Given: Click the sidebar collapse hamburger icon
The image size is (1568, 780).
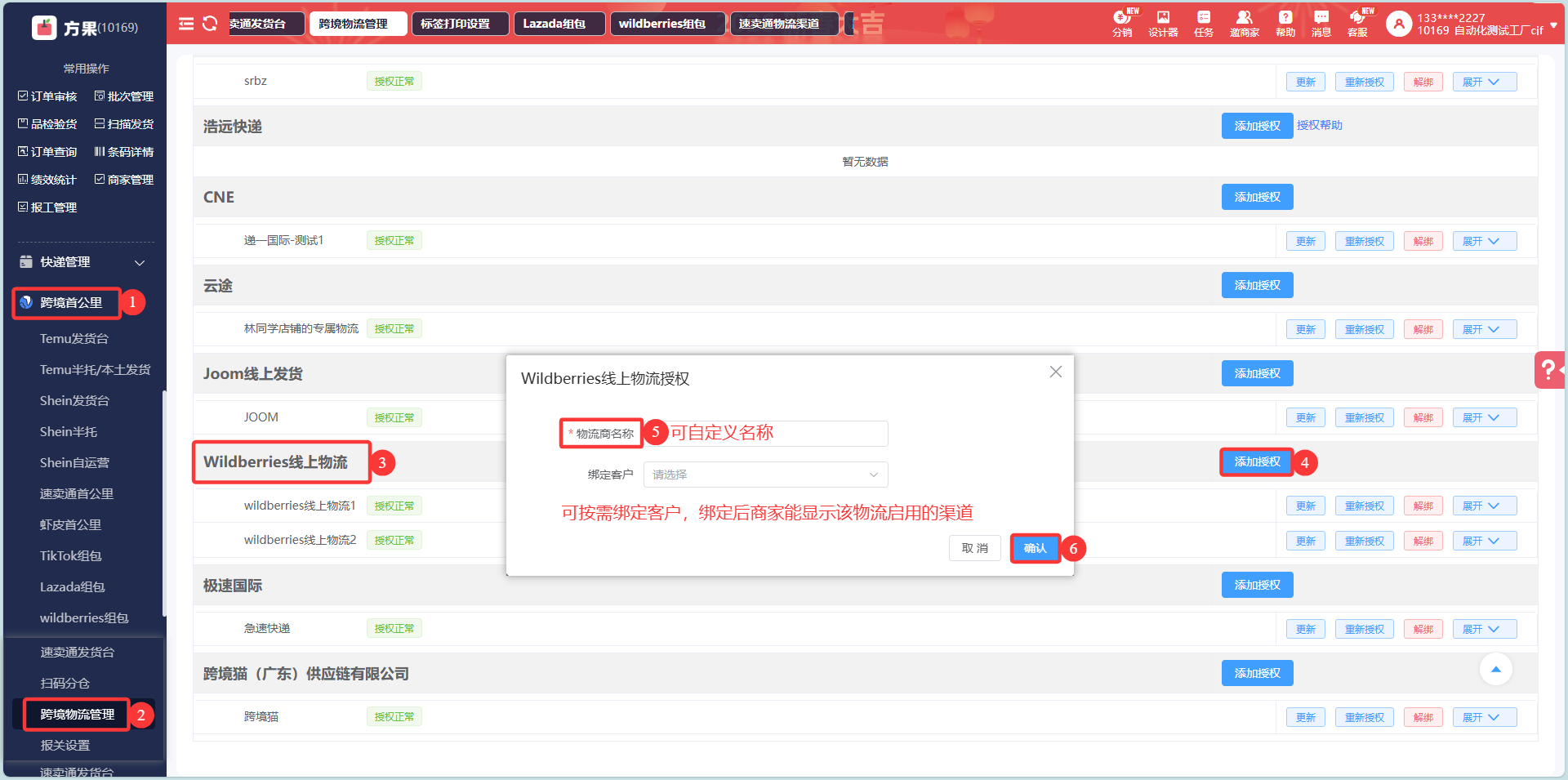Looking at the screenshot, I should pyautogui.click(x=186, y=24).
